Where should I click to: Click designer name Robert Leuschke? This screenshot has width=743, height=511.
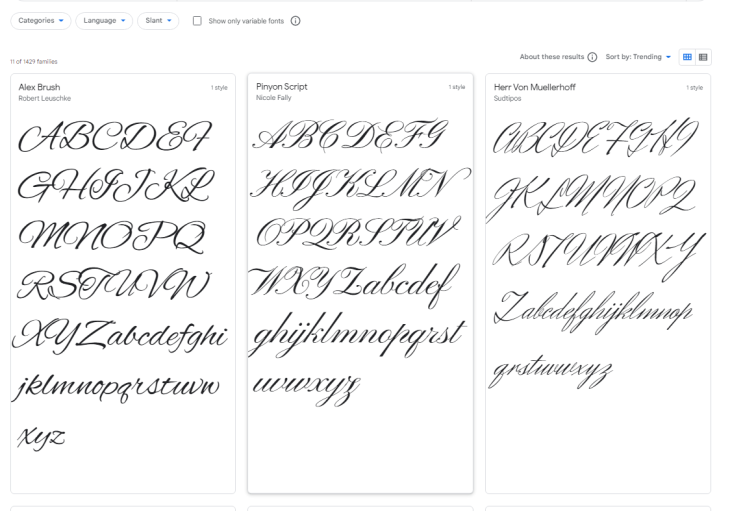(x=45, y=99)
